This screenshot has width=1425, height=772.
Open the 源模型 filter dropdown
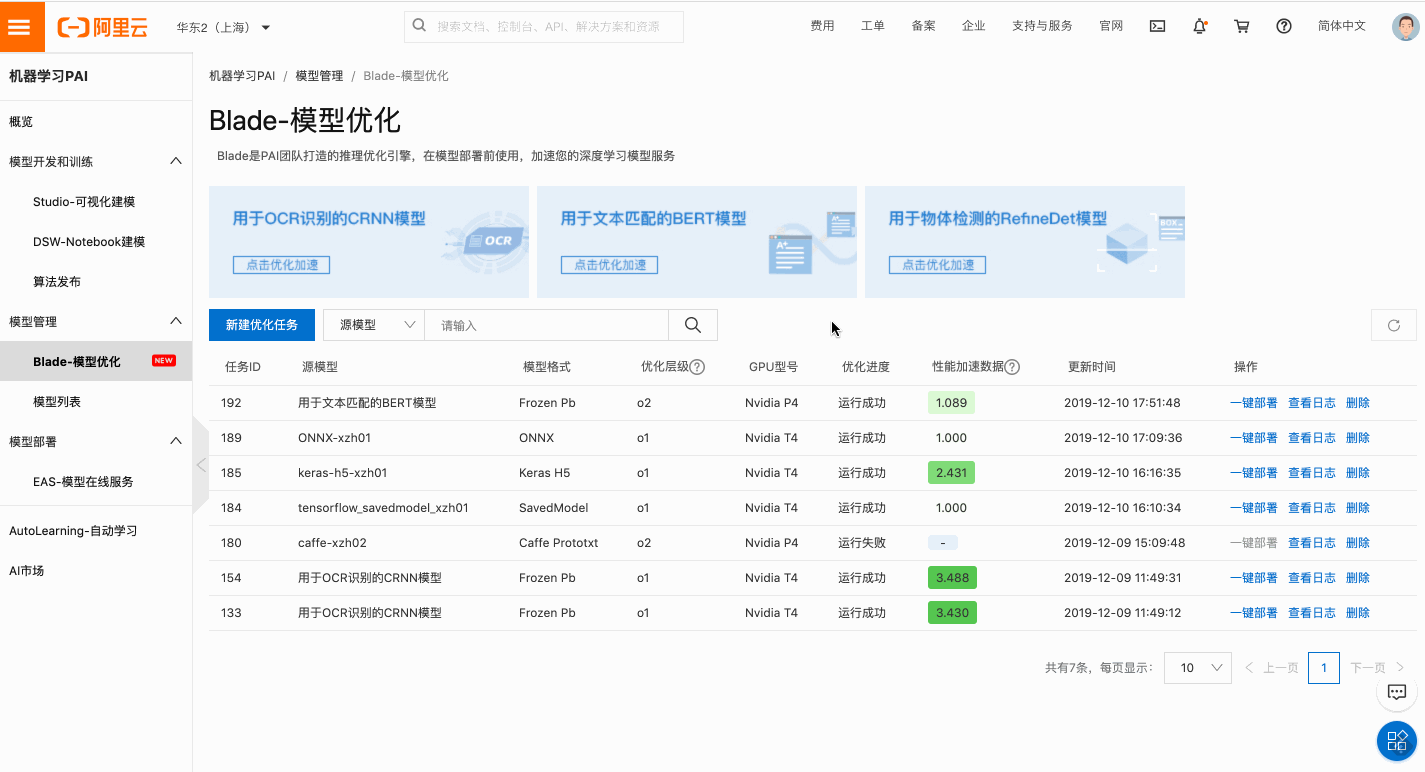[374, 325]
